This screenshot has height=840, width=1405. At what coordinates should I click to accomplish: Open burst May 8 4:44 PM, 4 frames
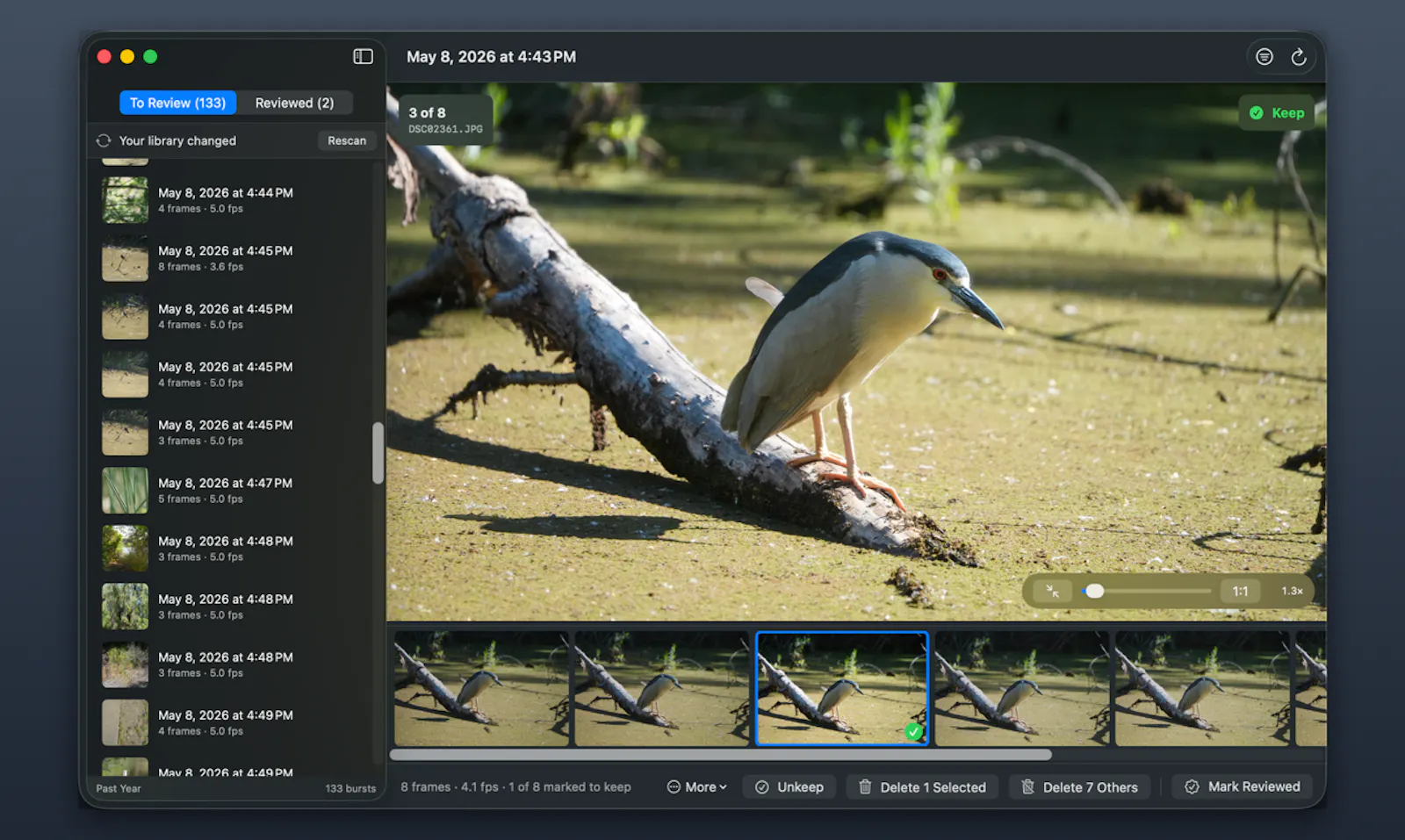[235, 200]
